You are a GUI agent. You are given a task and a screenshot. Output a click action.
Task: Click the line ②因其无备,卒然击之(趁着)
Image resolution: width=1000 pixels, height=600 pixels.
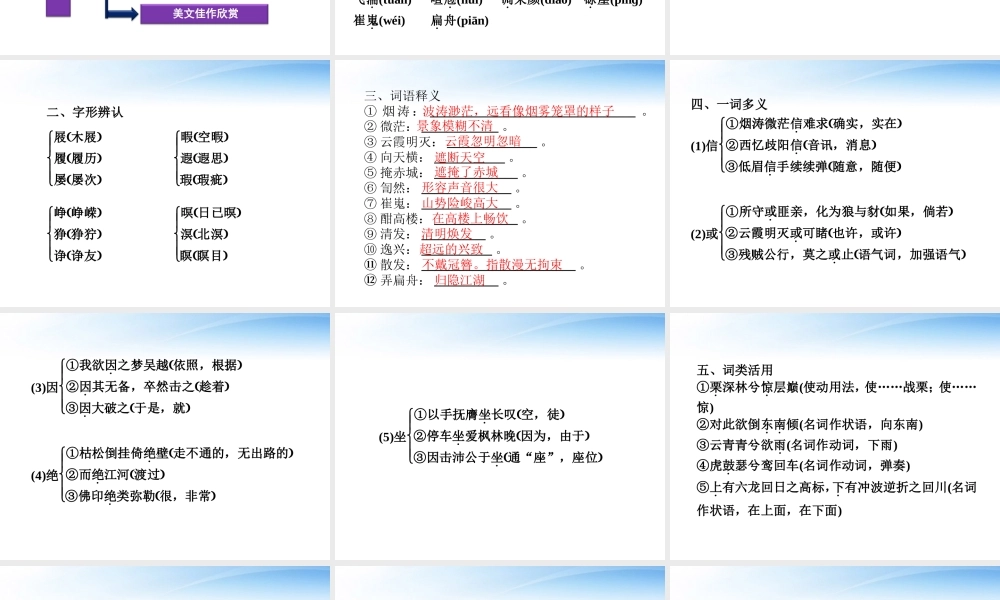pos(147,386)
